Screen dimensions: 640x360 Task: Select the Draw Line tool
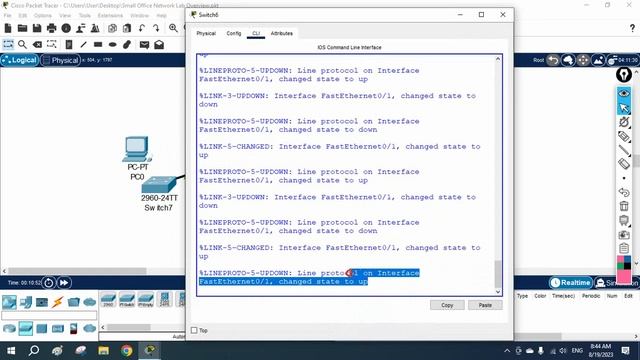pos(83,44)
